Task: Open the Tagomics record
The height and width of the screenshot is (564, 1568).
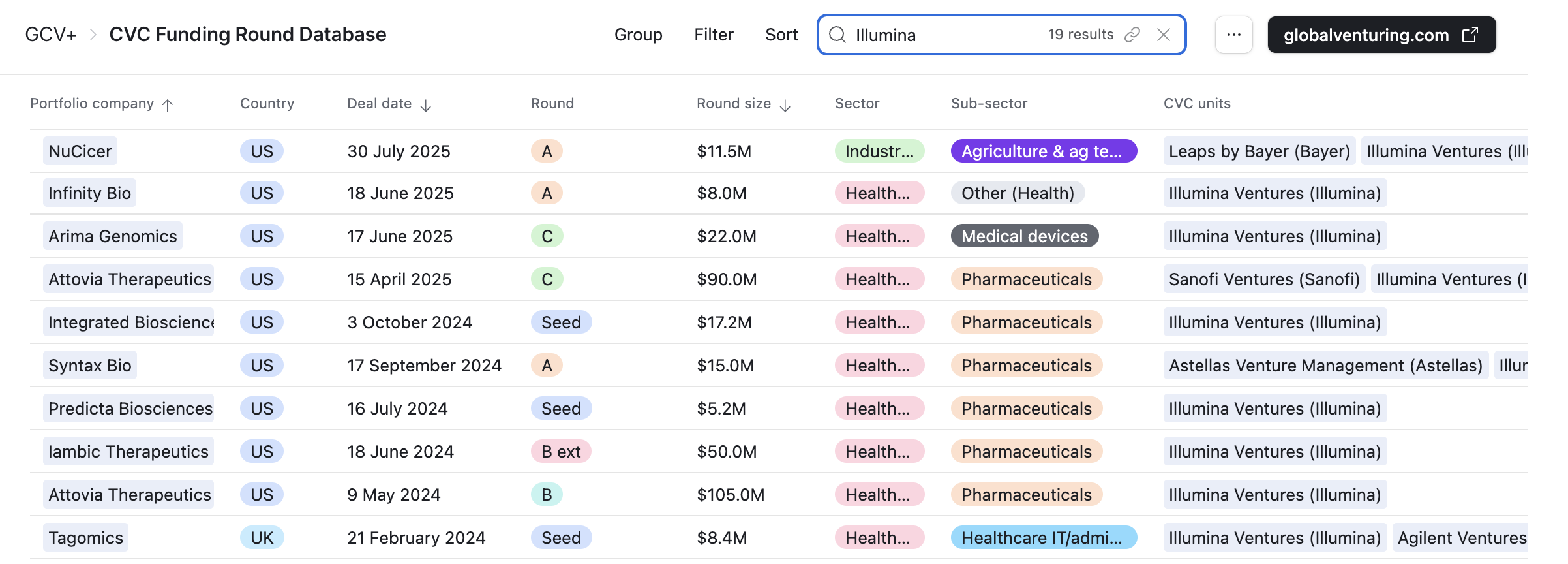Action: (x=85, y=537)
